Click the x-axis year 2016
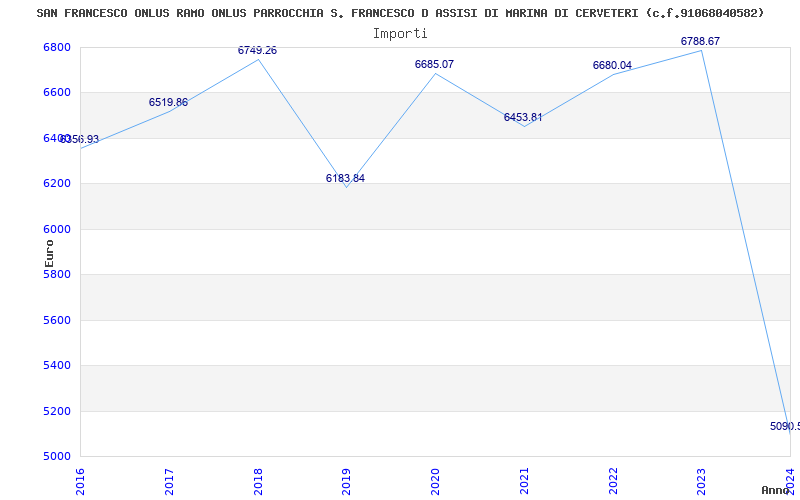The width and height of the screenshot is (800, 500). point(81,481)
